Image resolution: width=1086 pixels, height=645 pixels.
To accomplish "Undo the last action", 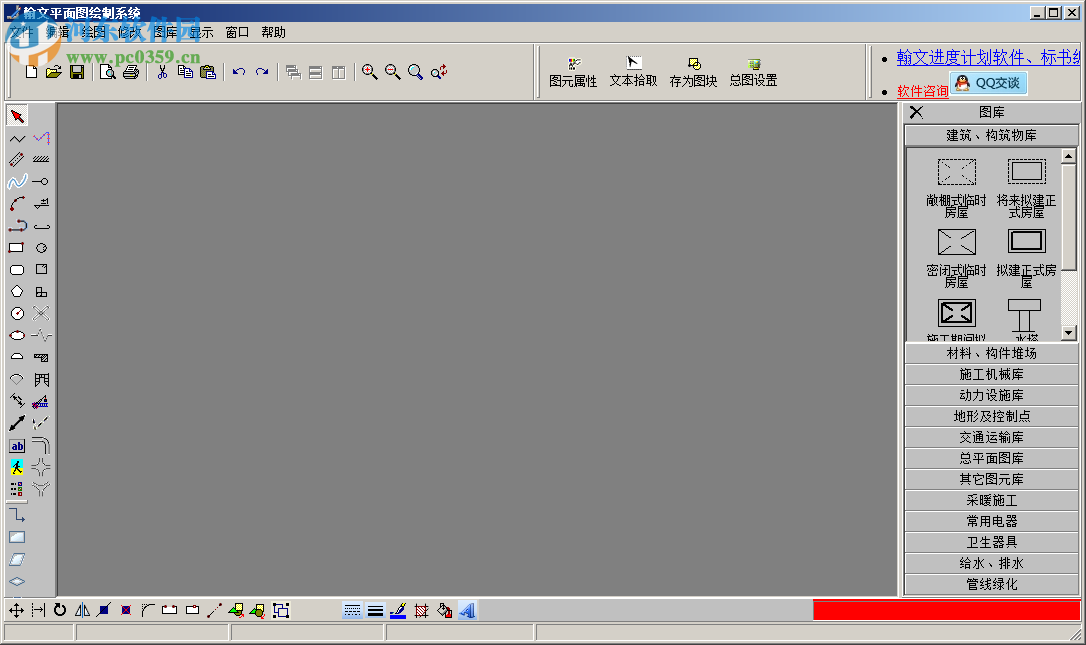I will click(239, 72).
